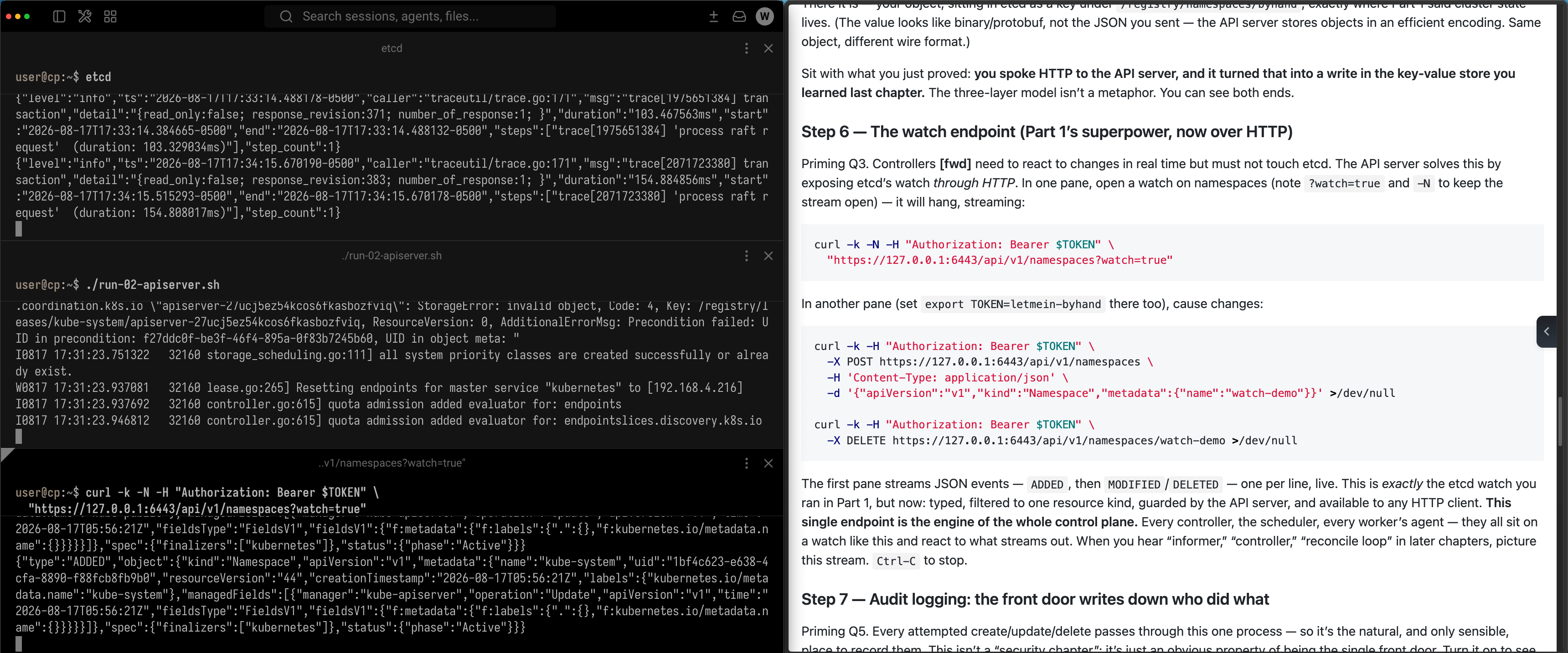The image size is (1568, 653).
Task: Click the 'Ctrl-C' inline code label
Action: coord(895,560)
